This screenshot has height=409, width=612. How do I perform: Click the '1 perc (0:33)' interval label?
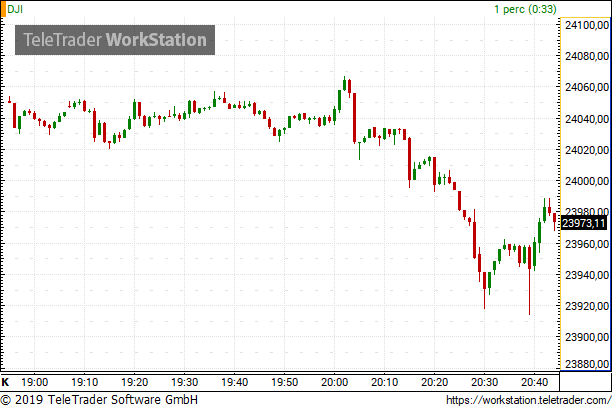tap(525, 9)
